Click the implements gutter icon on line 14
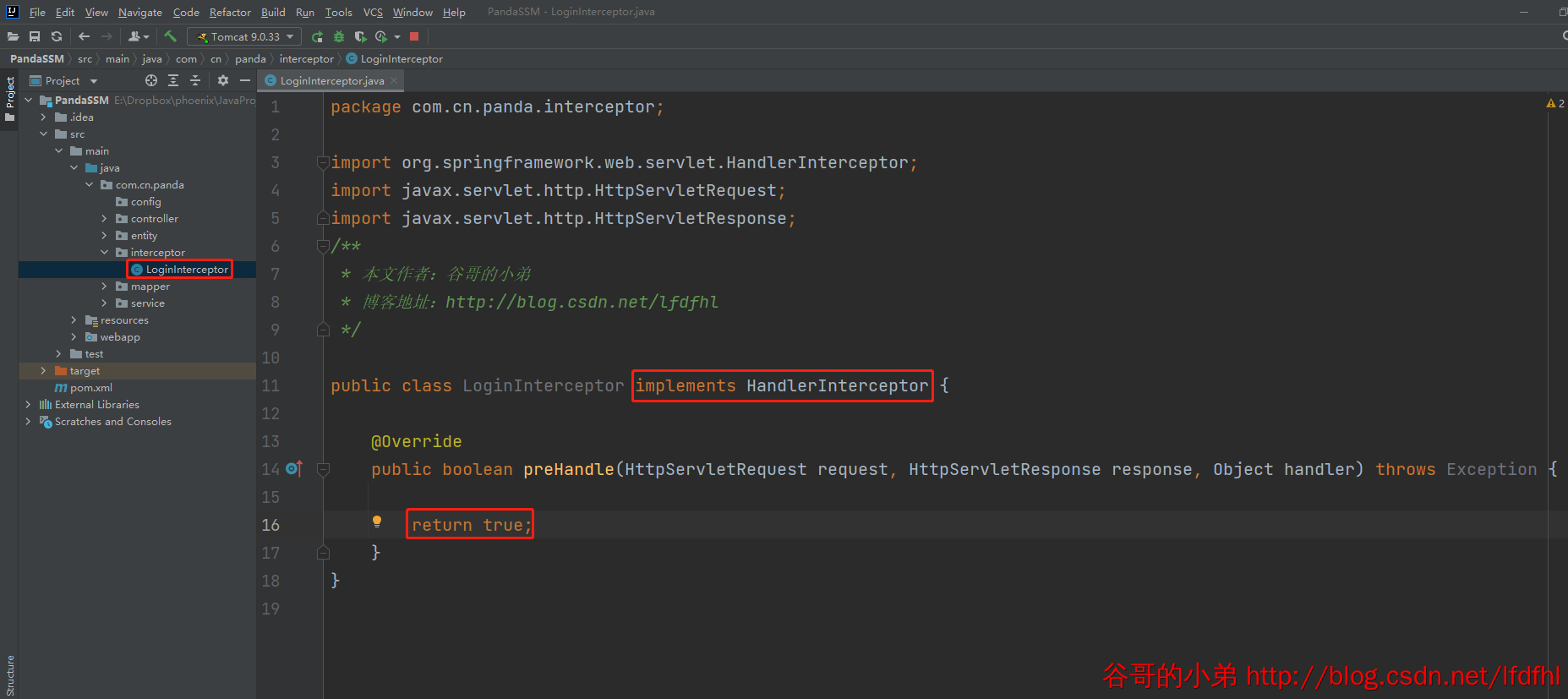 click(294, 468)
